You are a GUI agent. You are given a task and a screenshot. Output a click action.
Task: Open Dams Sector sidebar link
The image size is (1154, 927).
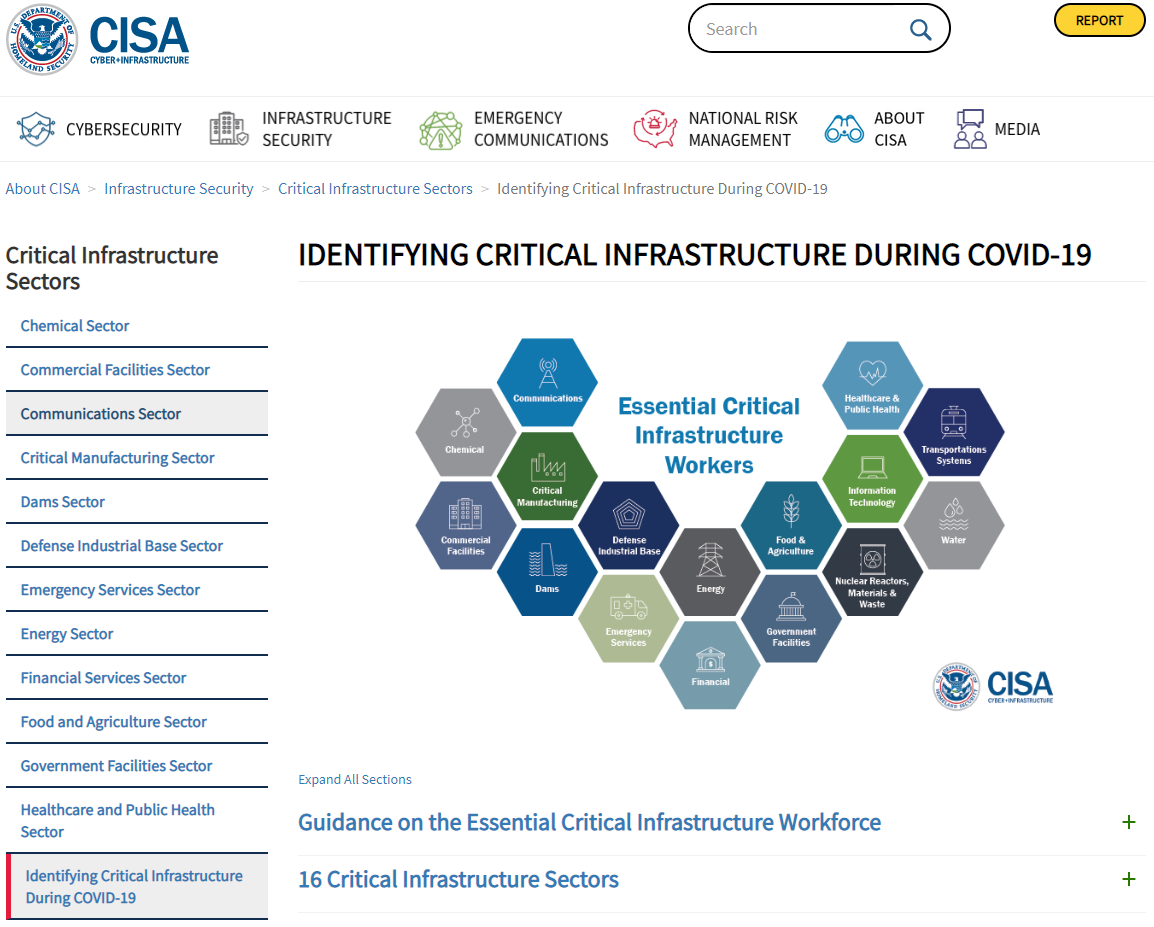[63, 502]
